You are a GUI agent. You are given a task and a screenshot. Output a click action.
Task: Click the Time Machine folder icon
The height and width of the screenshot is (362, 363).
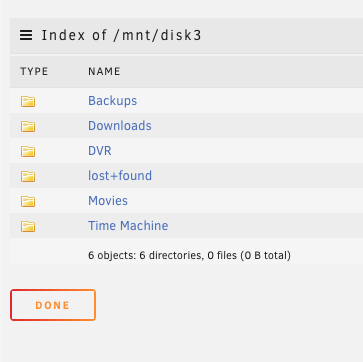point(28,226)
